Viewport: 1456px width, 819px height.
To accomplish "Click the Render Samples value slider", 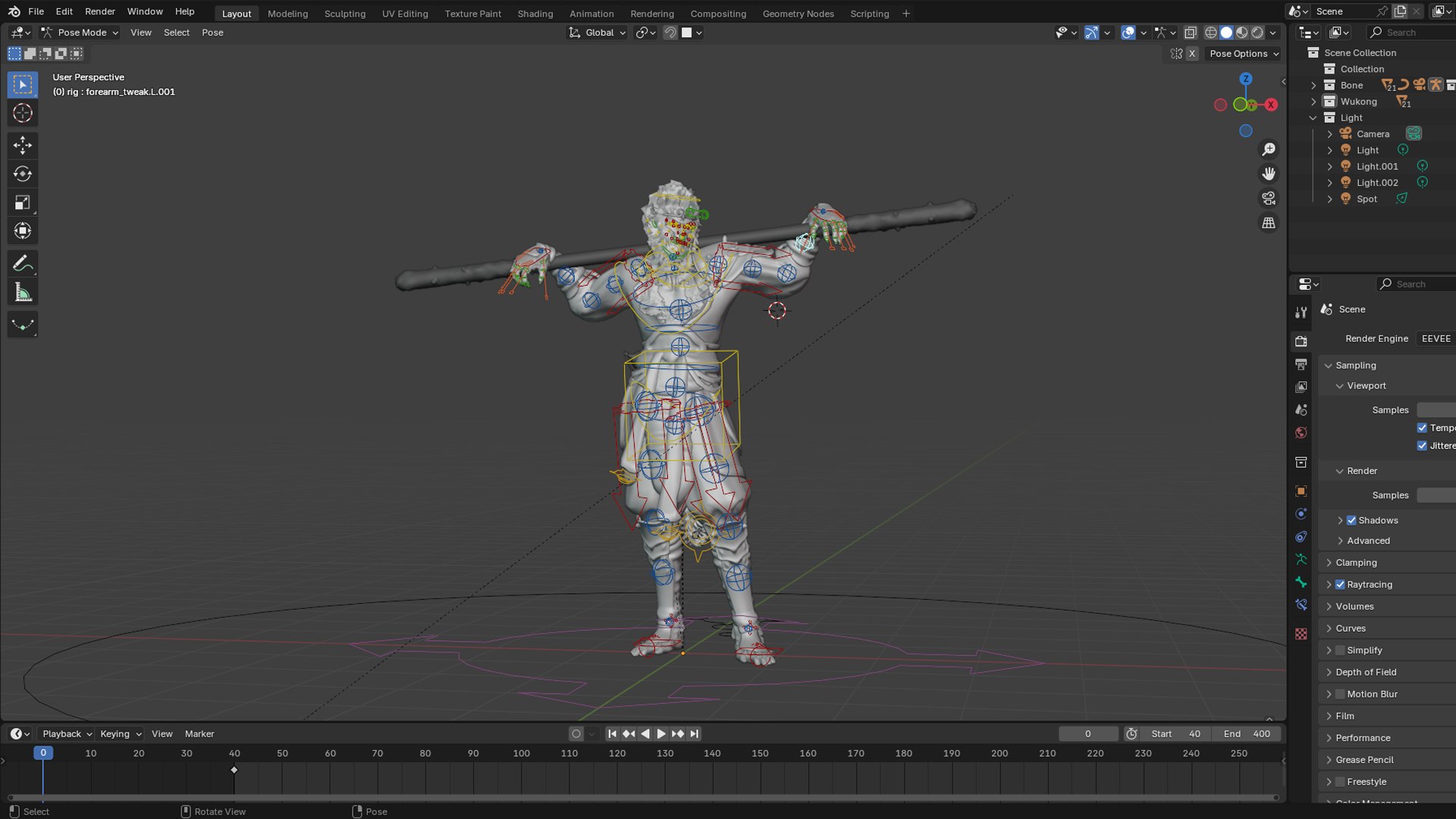I will [x=1436, y=495].
